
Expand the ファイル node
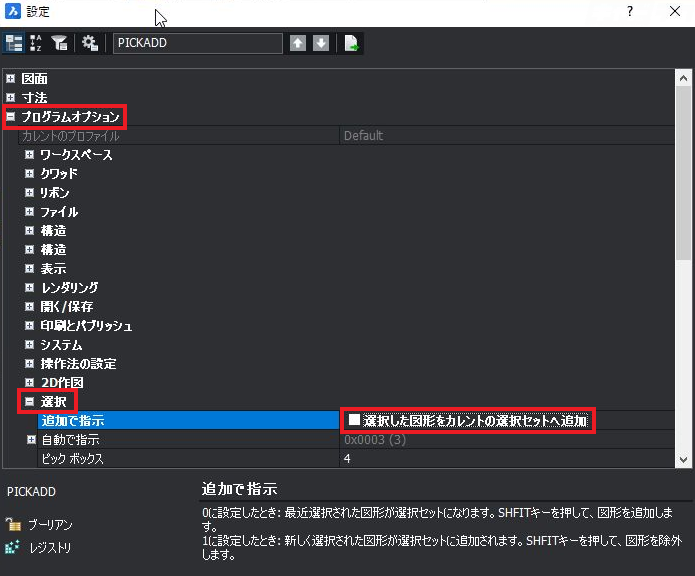click(29, 211)
